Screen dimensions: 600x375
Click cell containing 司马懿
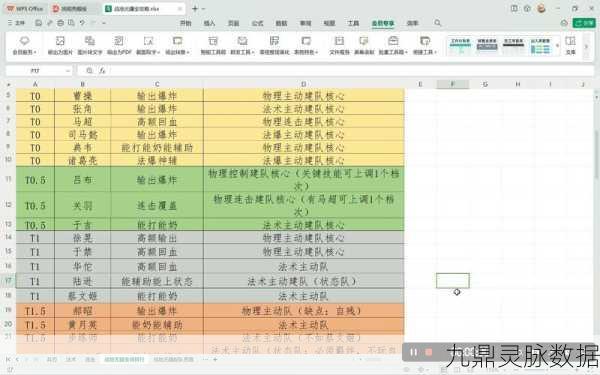(83, 135)
